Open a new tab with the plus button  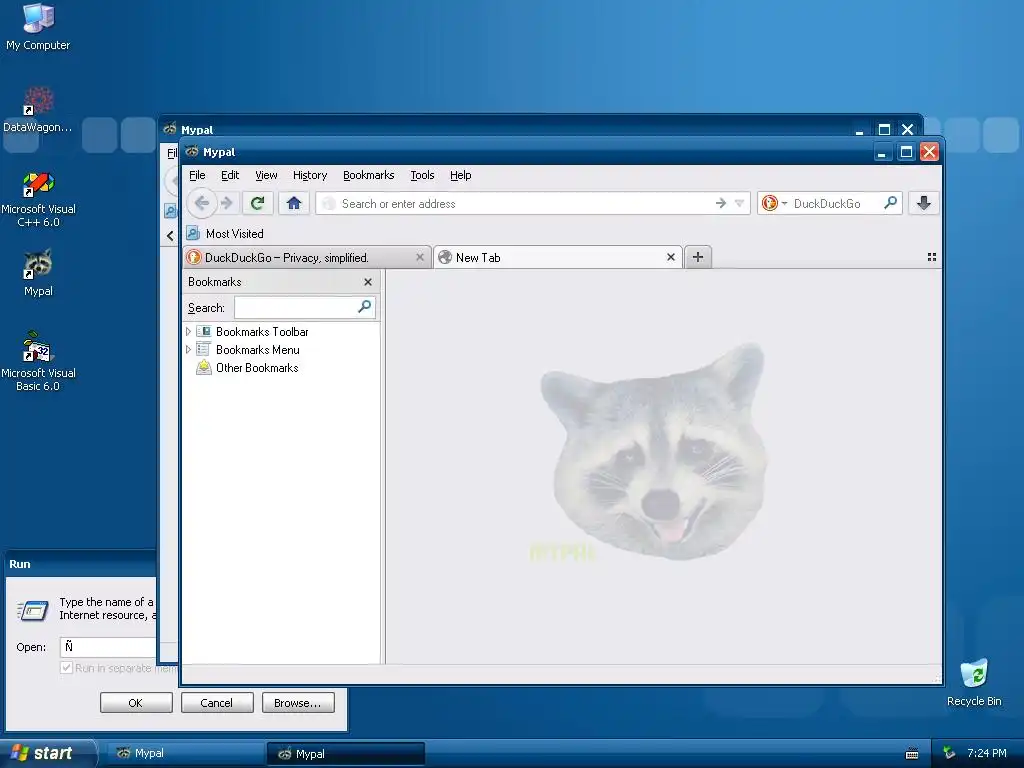pyautogui.click(x=697, y=257)
